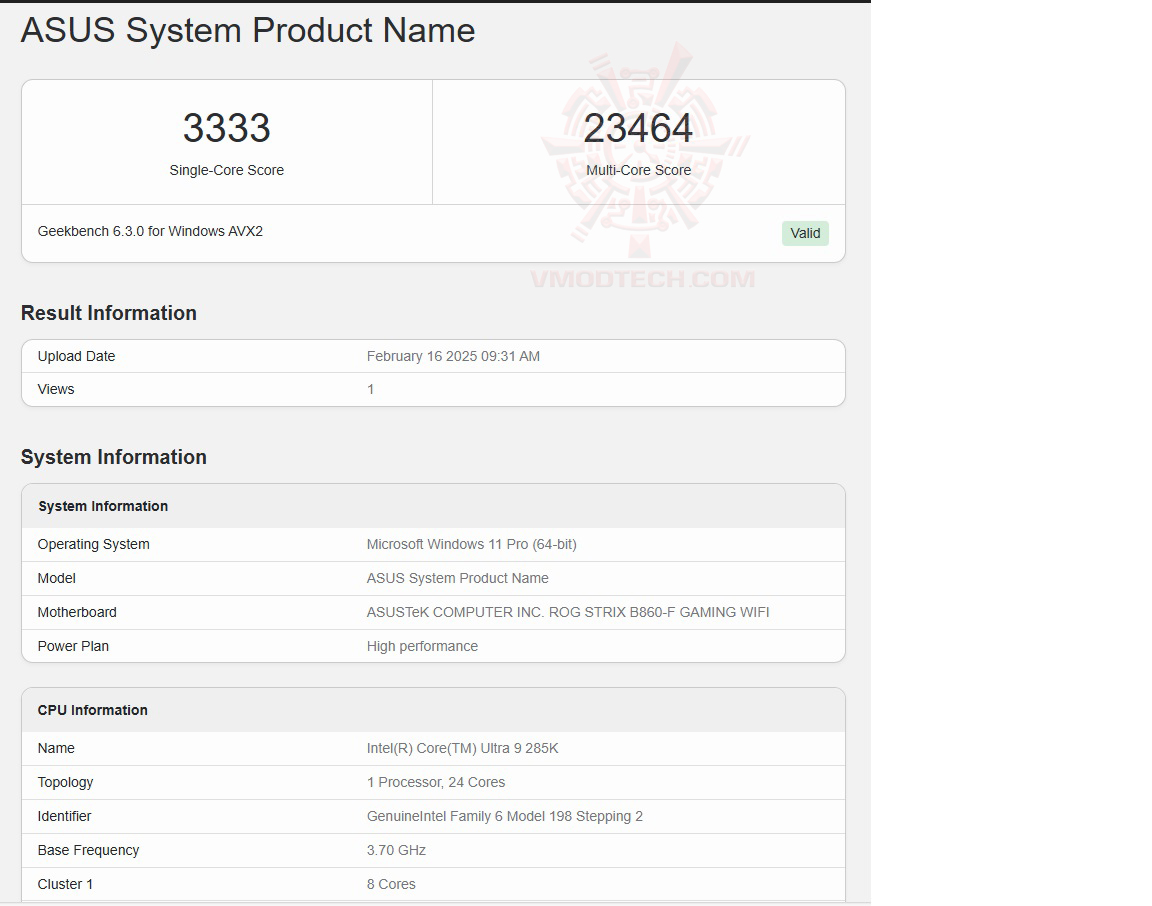The width and height of the screenshot is (1152, 906).
Task: Click the Power Plan High performance value
Action: tap(422, 646)
